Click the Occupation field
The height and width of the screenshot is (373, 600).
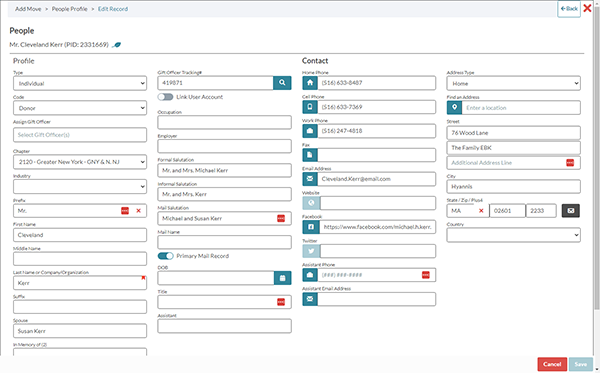click(x=225, y=122)
